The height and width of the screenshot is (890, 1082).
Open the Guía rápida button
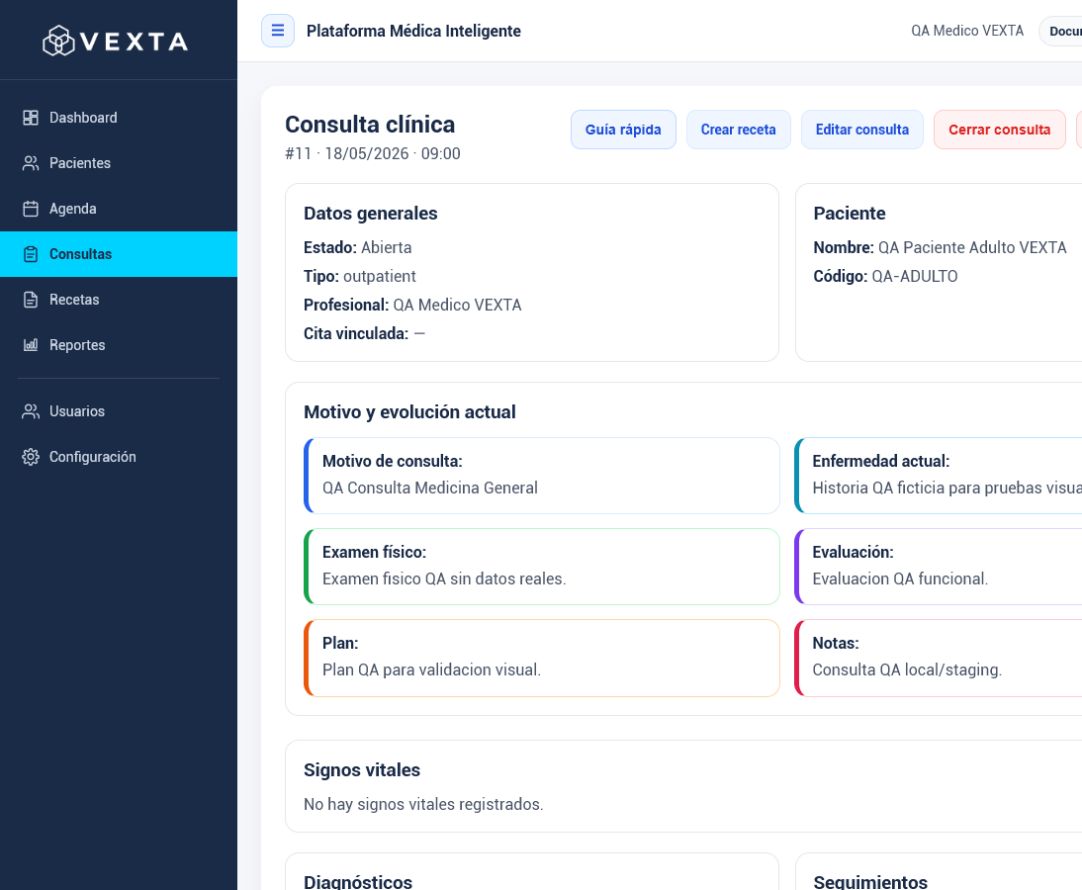tap(623, 130)
